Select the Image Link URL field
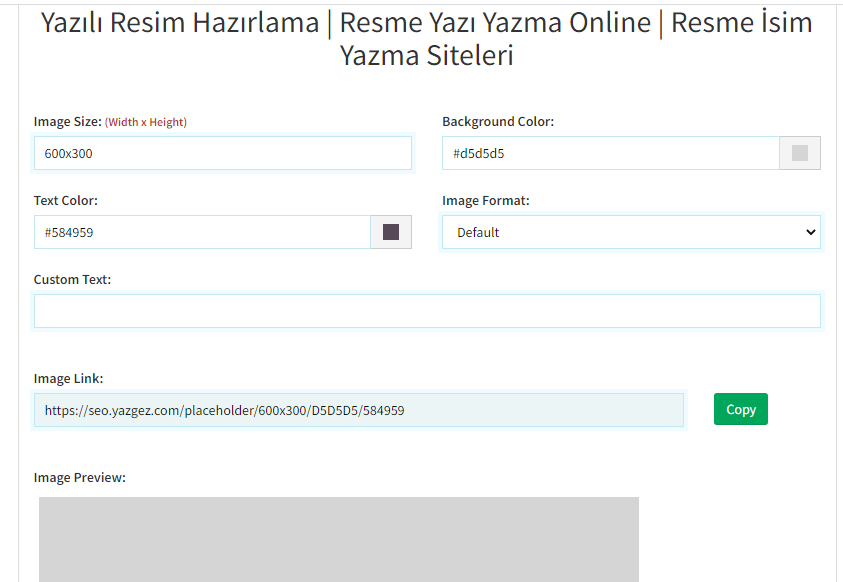The width and height of the screenshot is (843, 582). tap(359, 410)
